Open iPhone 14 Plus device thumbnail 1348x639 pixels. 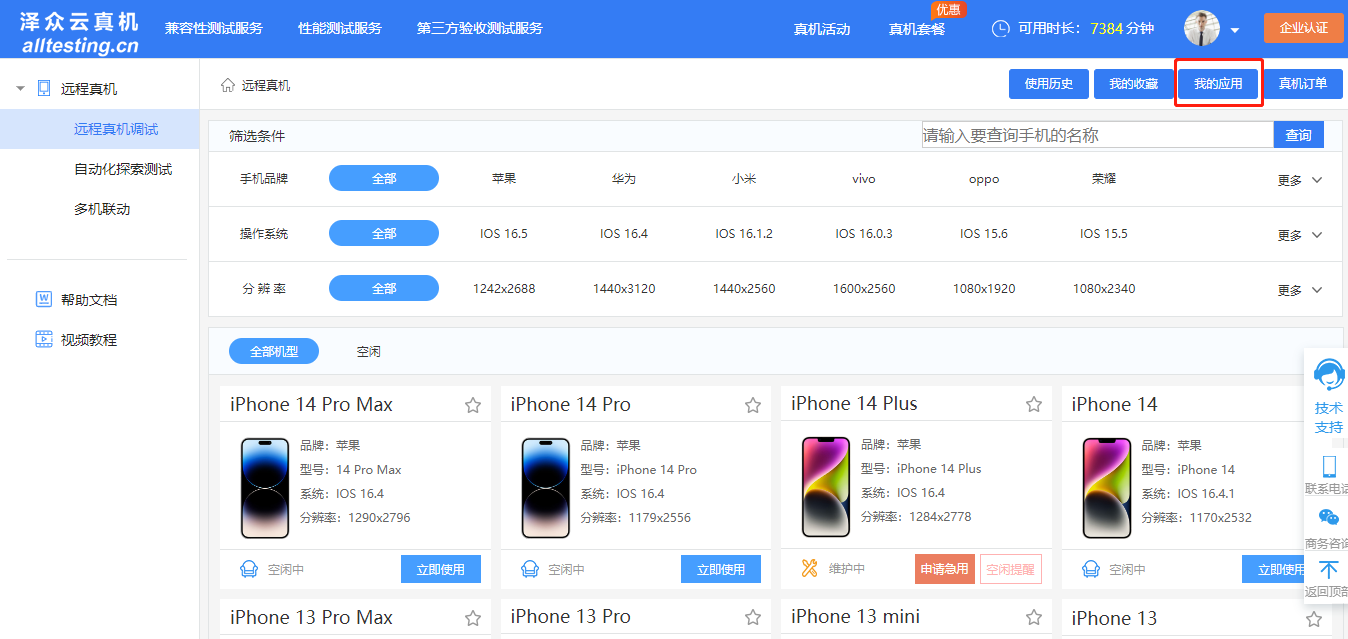pyautogui.click(x=826, y=487)
